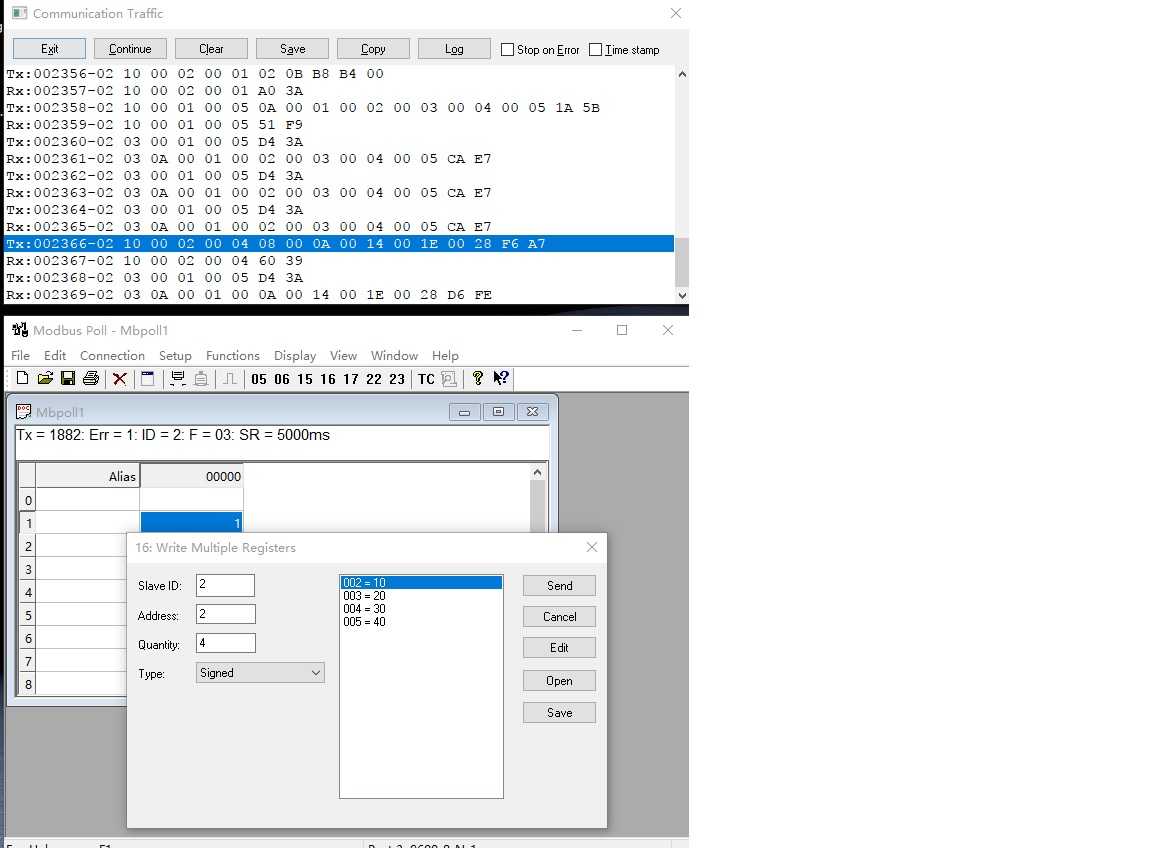Viewport: 1152px width, 848px height.
Task: Click traffic log scrollbar down arrow
Action: 682,295
